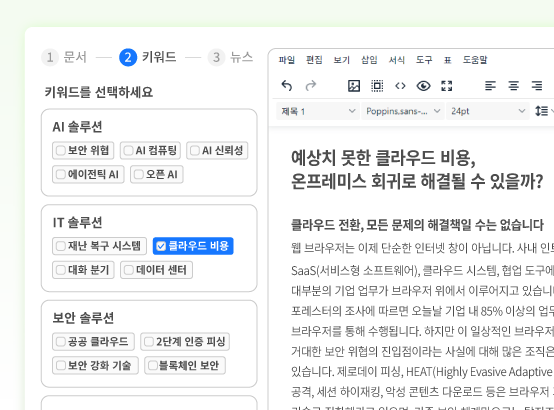Redo the last edit in the editor
The height and width of the screenshot is (410, 554).
311,86
